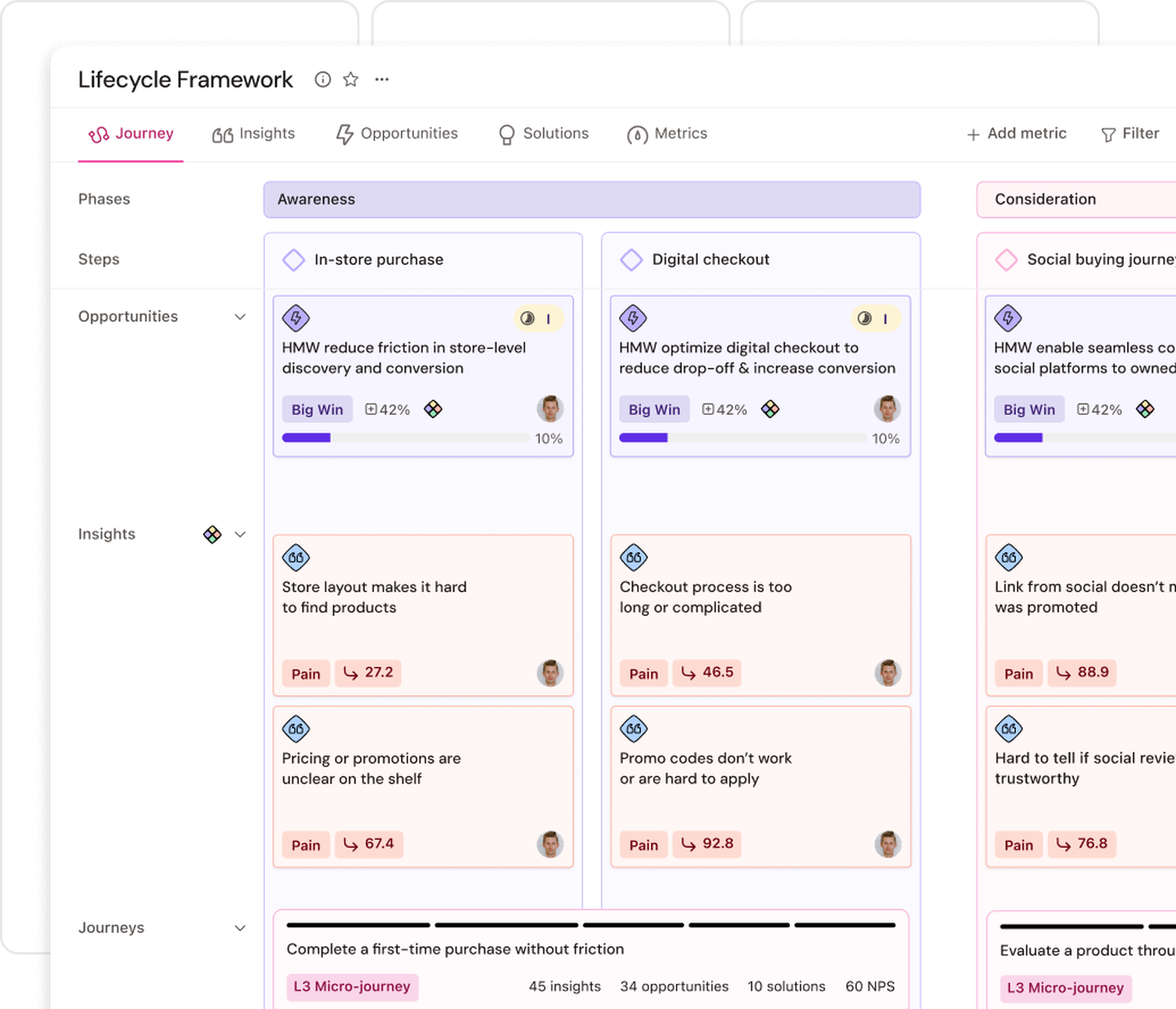Open the Solutions view via lightbulb icon

tap(506, 134)
